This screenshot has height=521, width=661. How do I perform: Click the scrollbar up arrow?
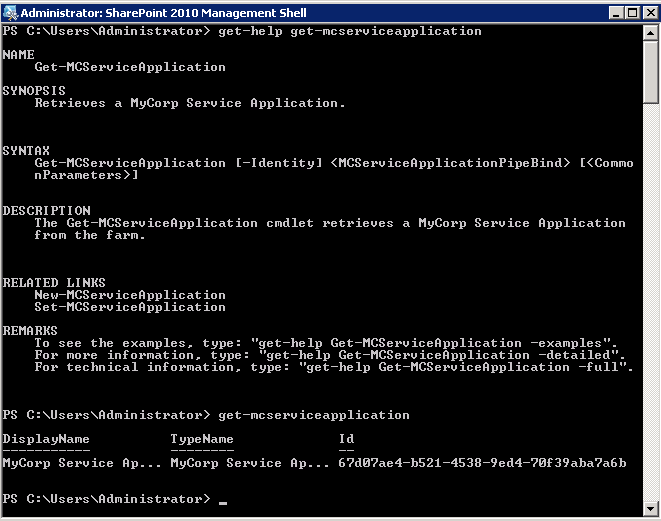pyautogui.click(x=651, y=31)
